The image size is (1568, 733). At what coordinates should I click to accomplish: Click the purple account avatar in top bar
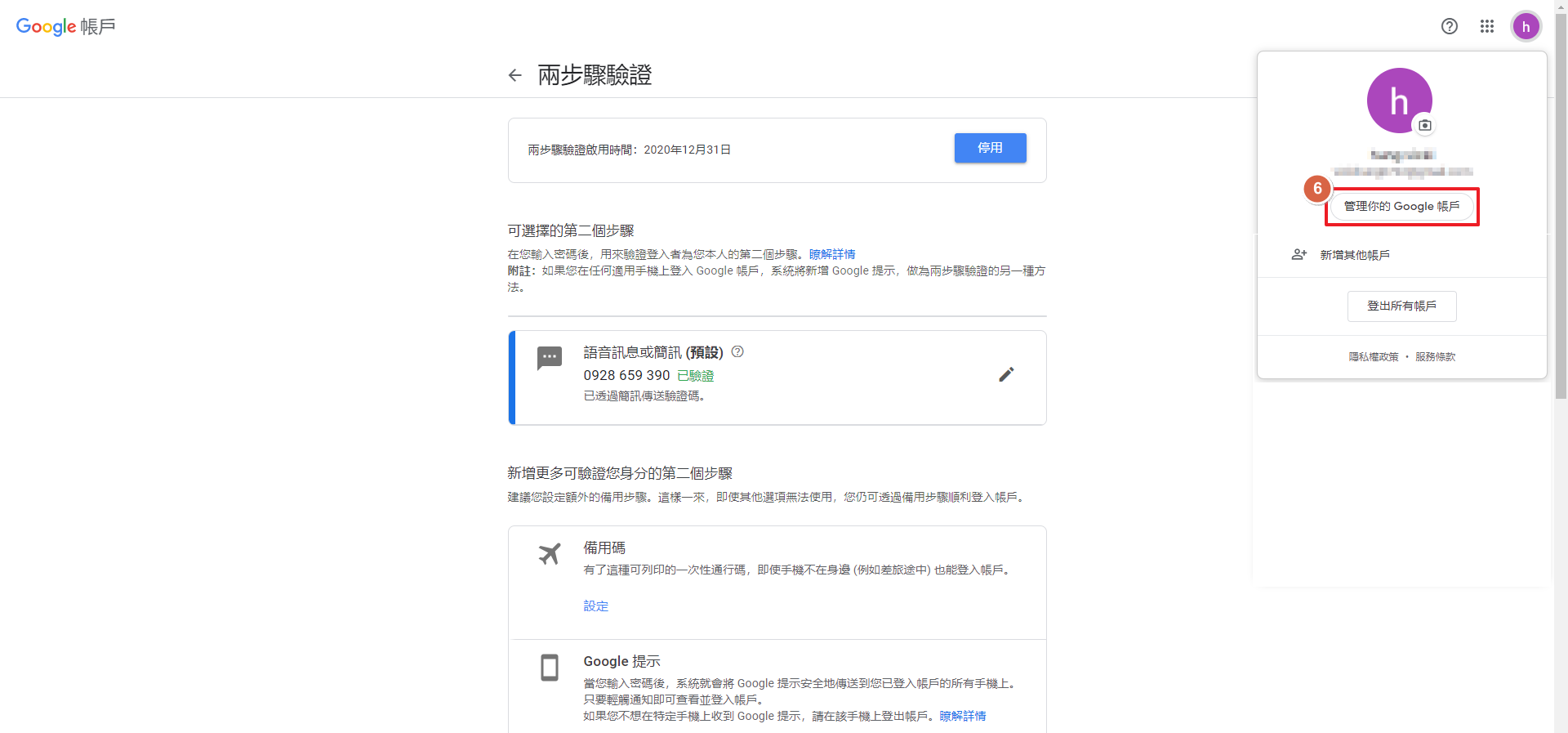pyautogui.click(x=1526, y=26)
